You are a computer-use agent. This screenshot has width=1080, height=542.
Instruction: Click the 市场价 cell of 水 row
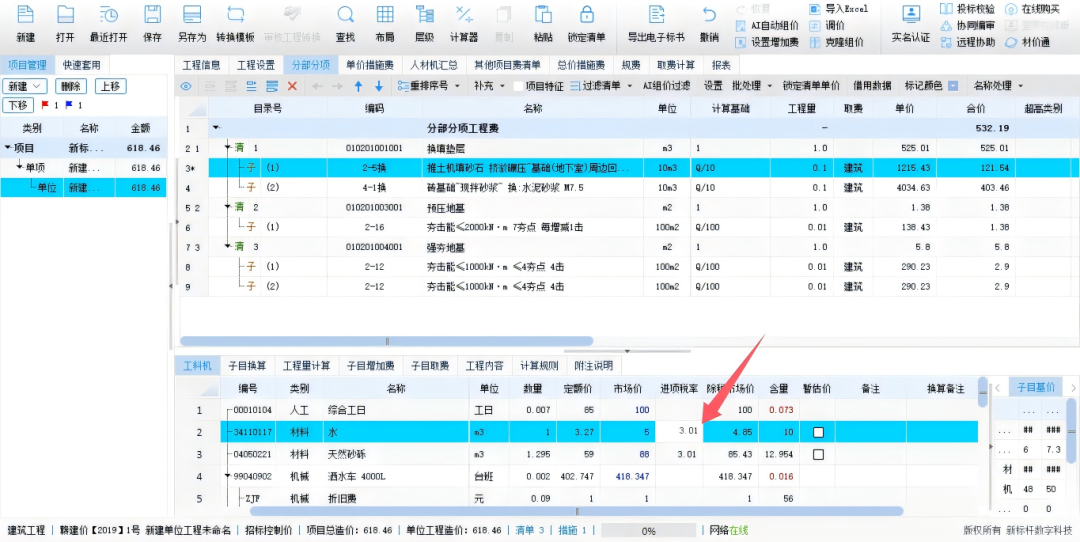(x=628, y=432)
